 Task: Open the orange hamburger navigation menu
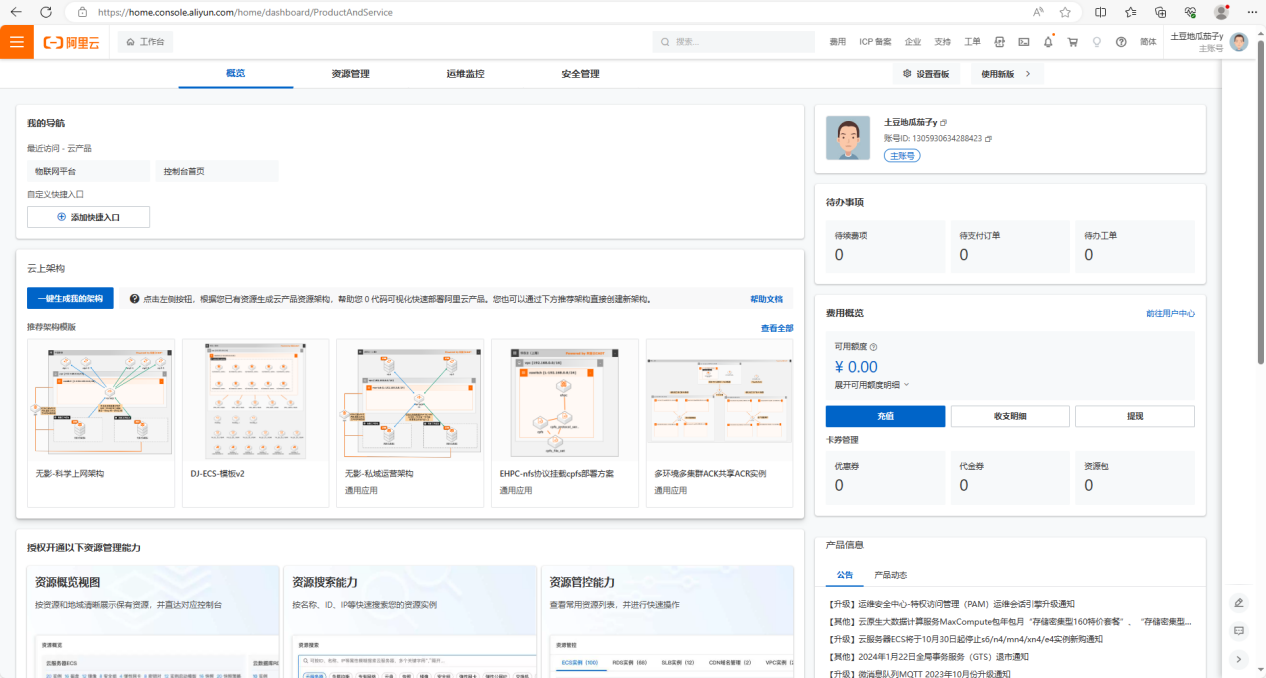click(16, 42)
